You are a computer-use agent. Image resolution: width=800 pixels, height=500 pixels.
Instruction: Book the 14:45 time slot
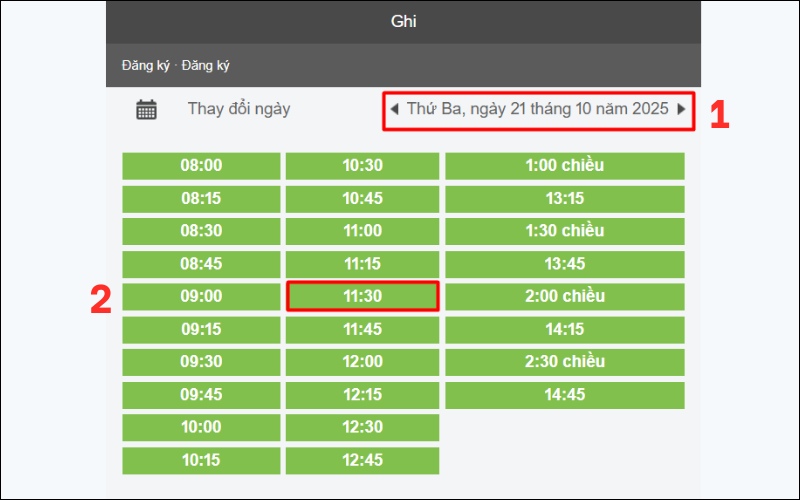pos(564,395)
